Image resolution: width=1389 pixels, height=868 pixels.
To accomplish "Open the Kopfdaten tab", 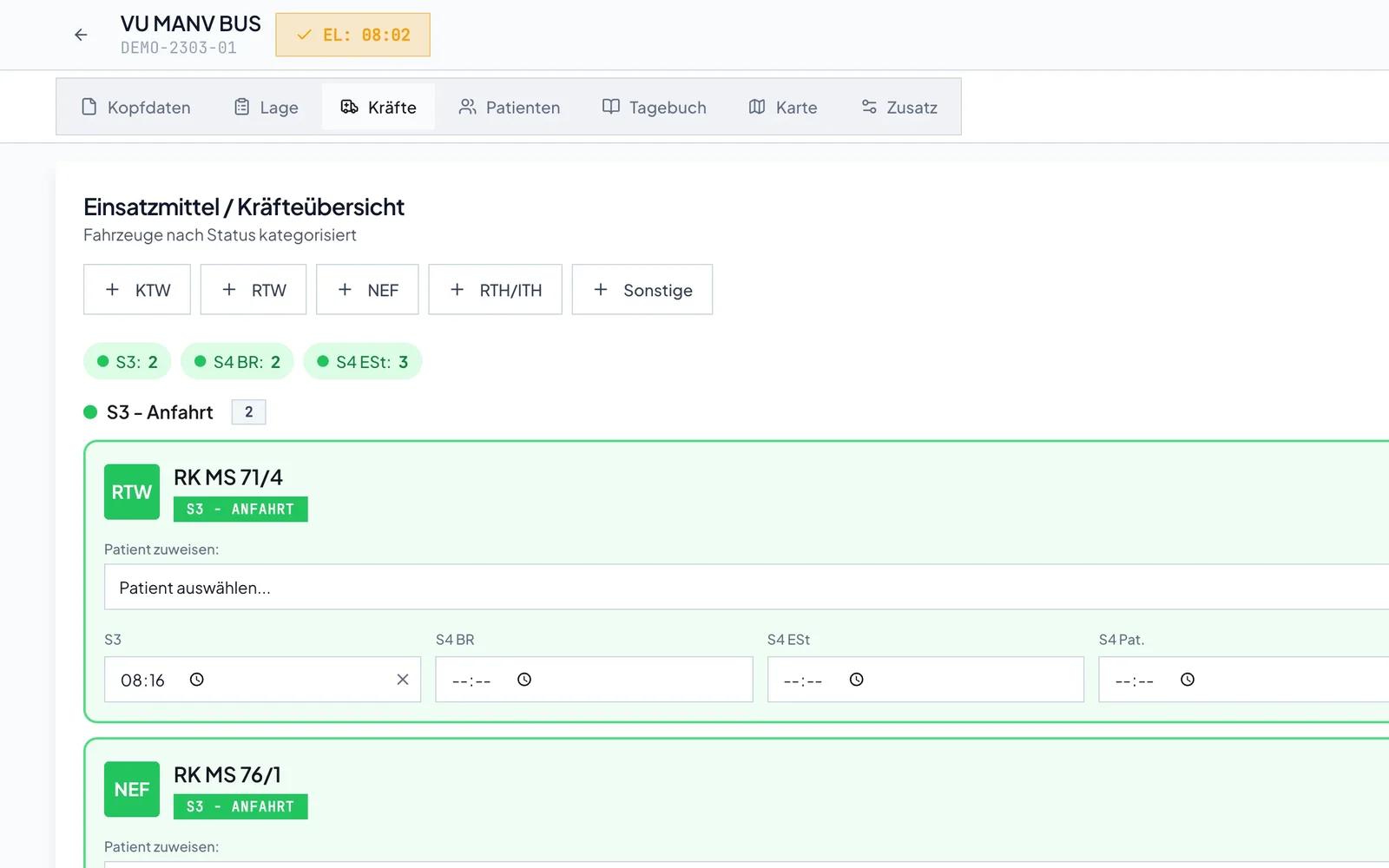I will pos(135,107).
